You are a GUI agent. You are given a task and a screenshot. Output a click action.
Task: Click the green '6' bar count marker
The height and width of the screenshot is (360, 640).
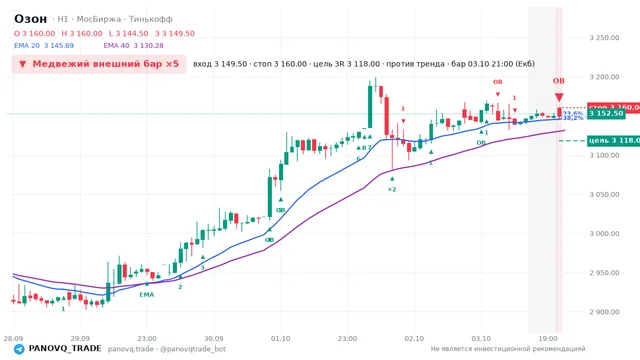358,159
